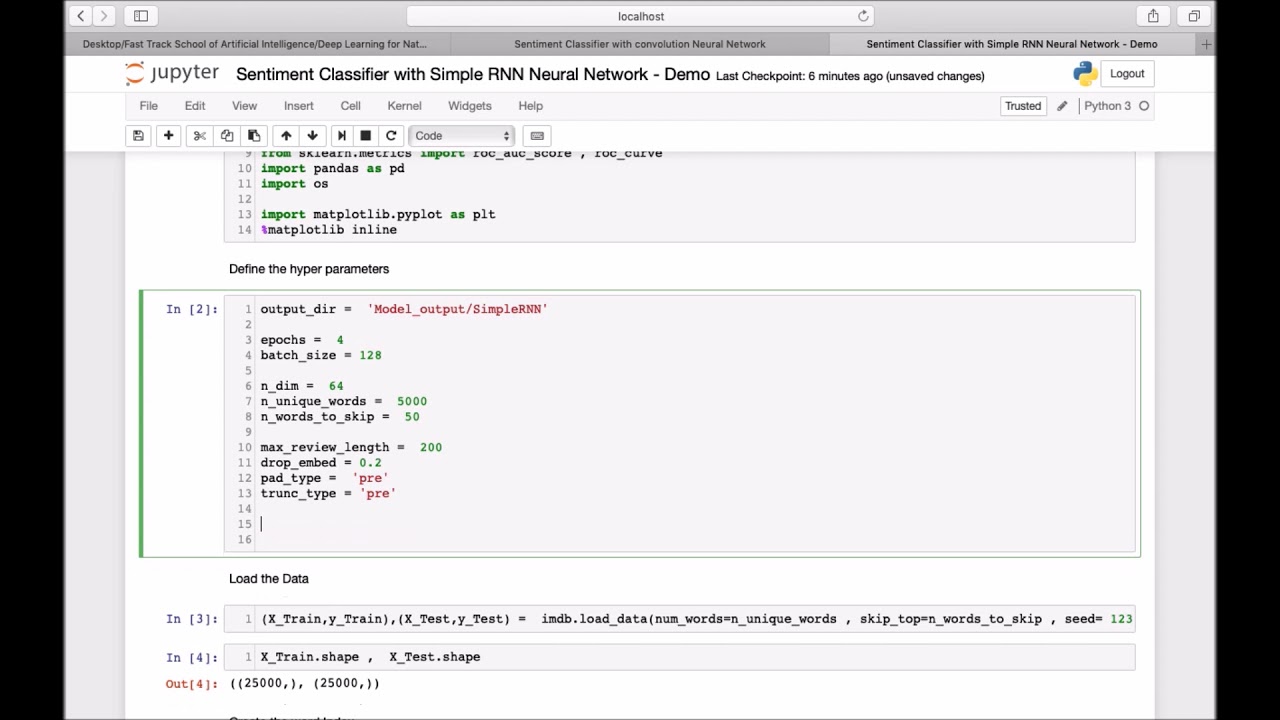Click the Python logo icon
Image resolution: width=1280 pixels, height=720 pixels.
[1085, 74]
